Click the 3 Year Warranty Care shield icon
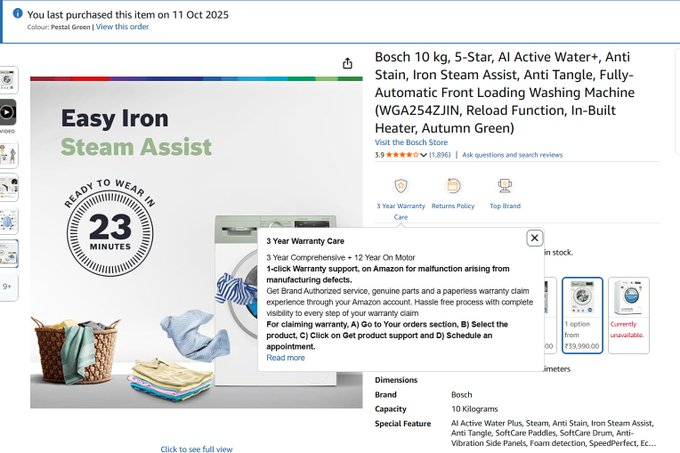The height and width of the screenshot is (453, 680). (401, 186)
